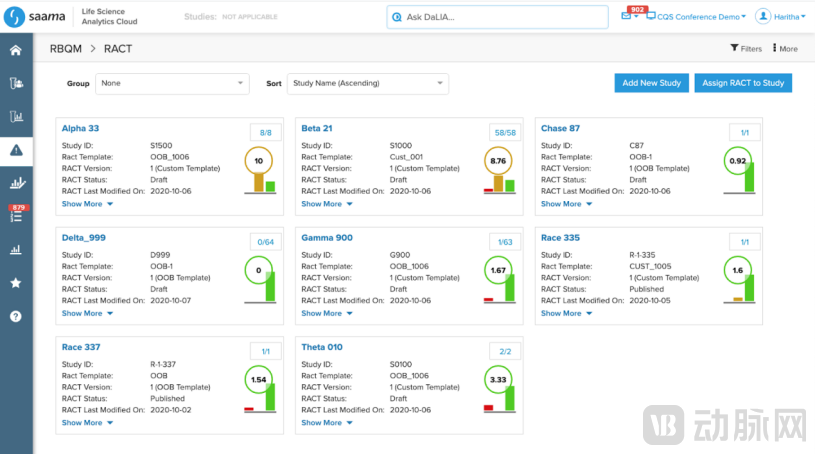The image size is (816, 455).
Task: Click the Filters funnel icon
Action: tap(736, 49)
